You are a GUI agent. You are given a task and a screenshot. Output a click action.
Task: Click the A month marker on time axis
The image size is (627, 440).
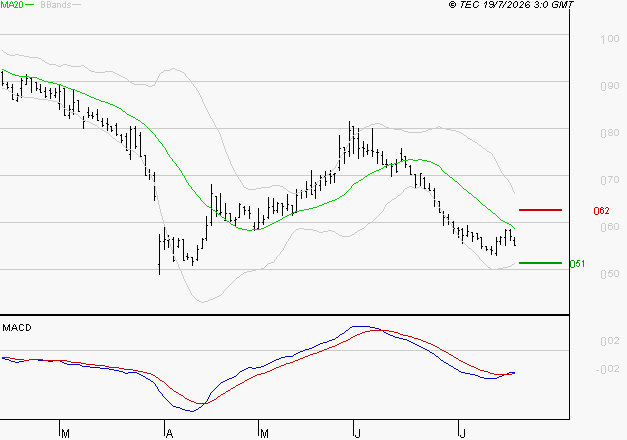pos(170,434)
